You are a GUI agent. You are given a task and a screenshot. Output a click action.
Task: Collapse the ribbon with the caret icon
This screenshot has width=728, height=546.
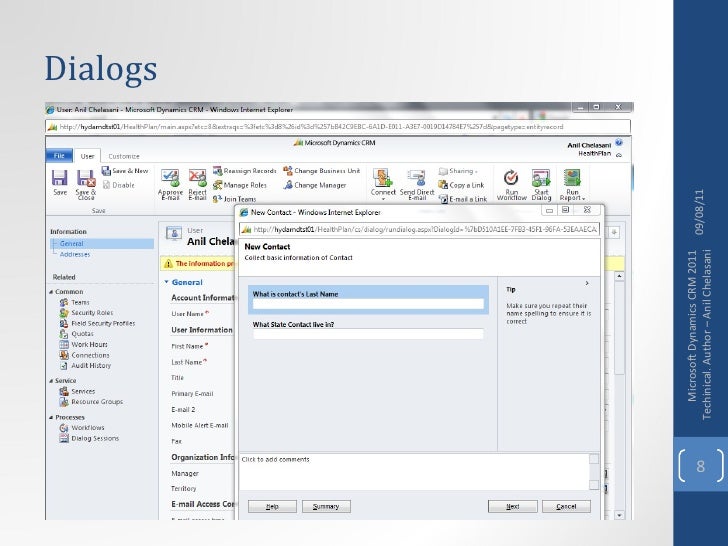click(618, 155)
